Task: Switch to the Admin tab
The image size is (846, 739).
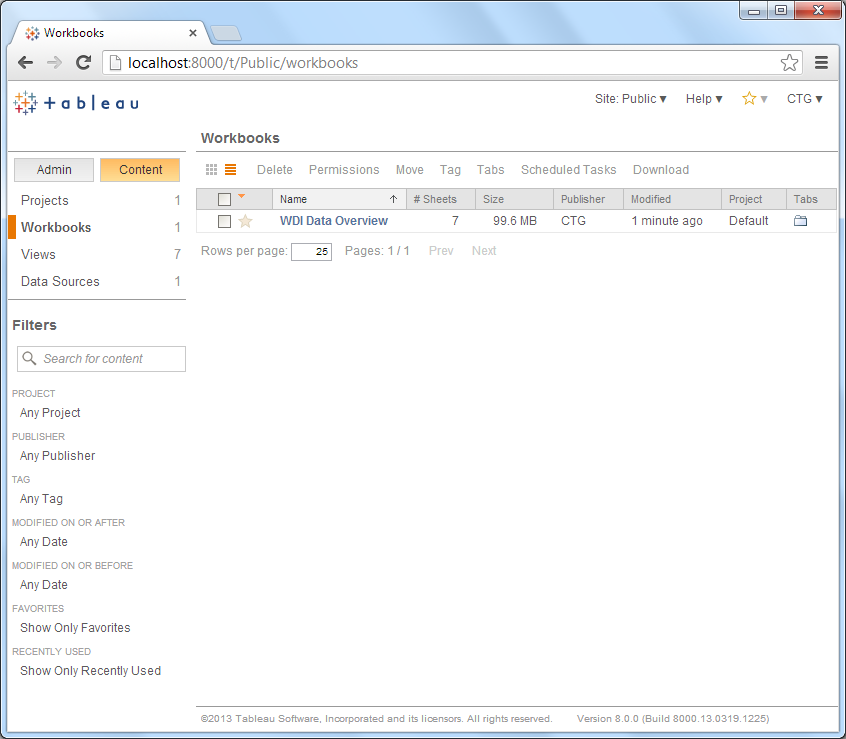Action: pyautogui.click(x=53, y=169)
